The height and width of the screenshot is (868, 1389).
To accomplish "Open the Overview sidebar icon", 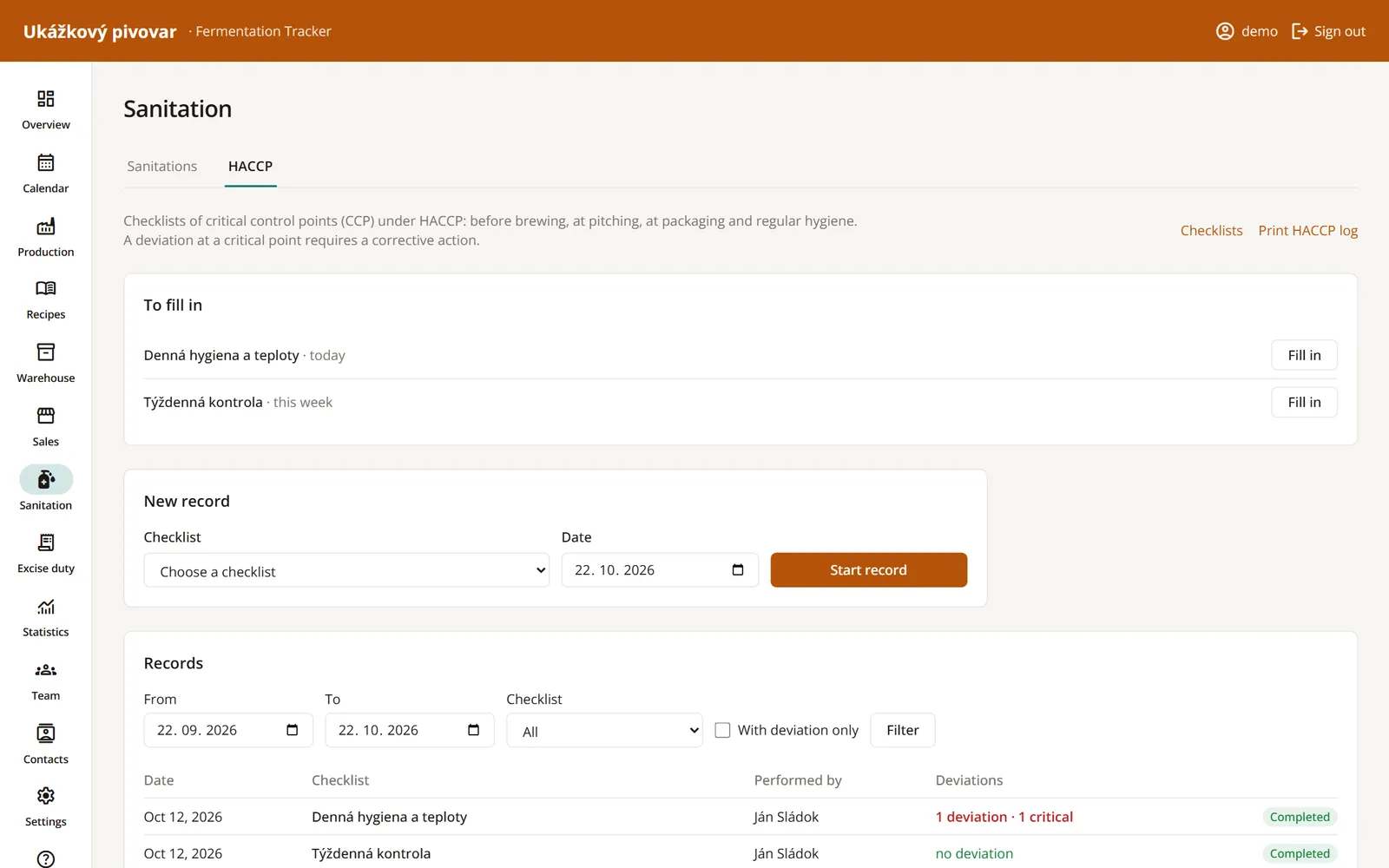I will (46, 99).
